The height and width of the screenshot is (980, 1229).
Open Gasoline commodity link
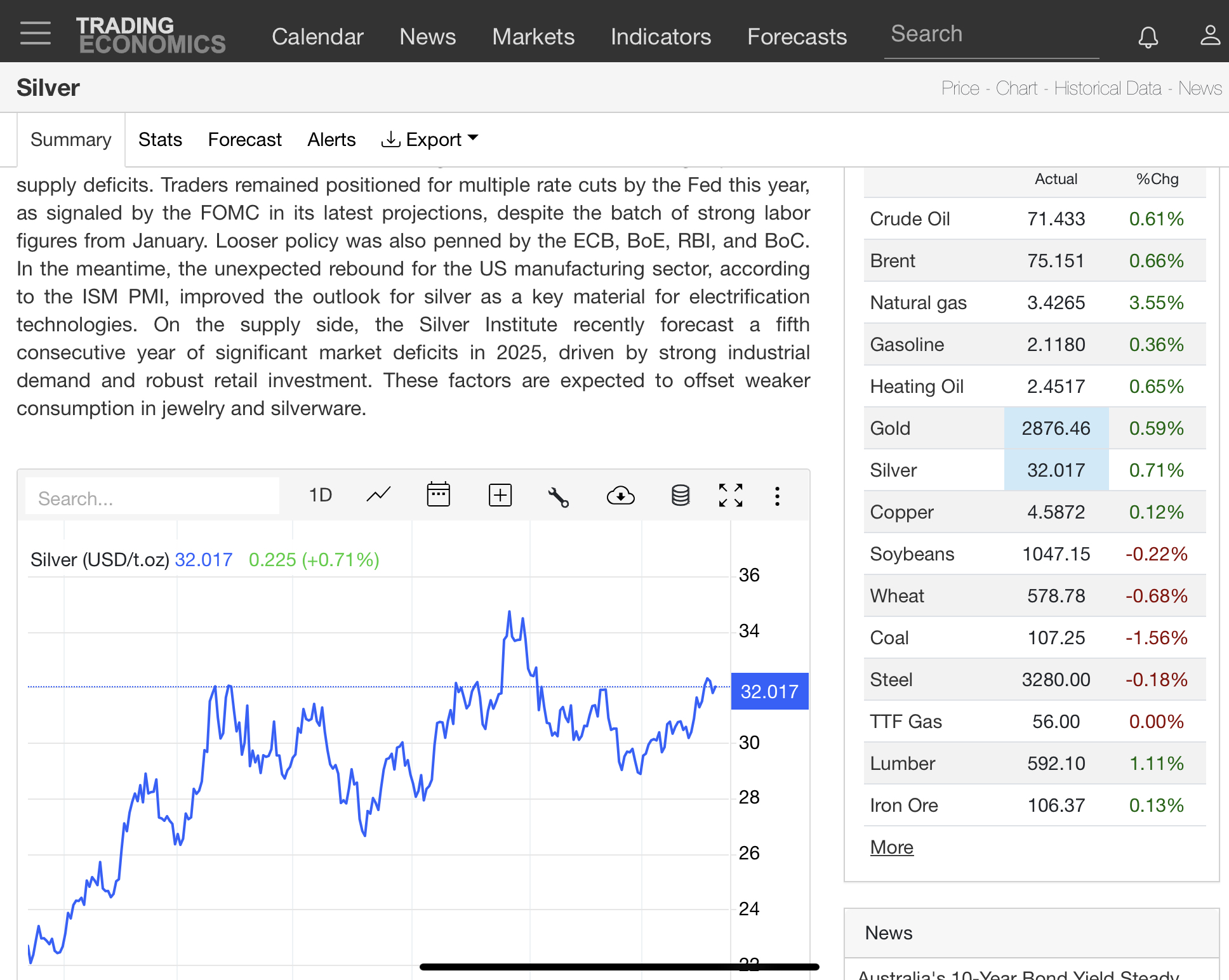click(907, 345)
